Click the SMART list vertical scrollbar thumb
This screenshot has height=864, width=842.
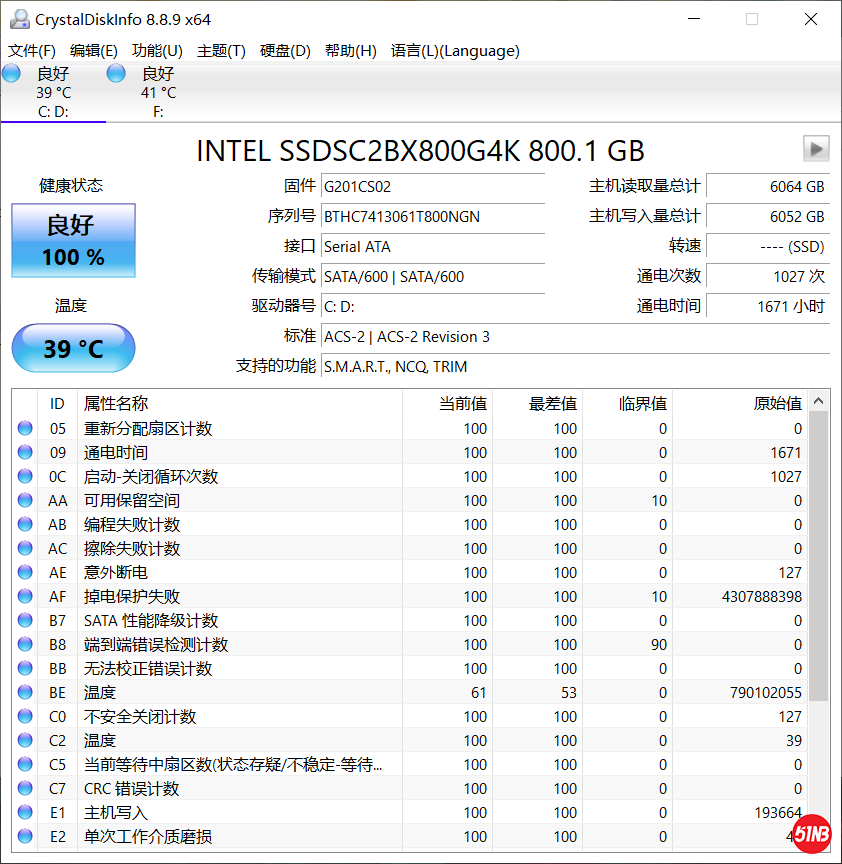pos(819,557)
